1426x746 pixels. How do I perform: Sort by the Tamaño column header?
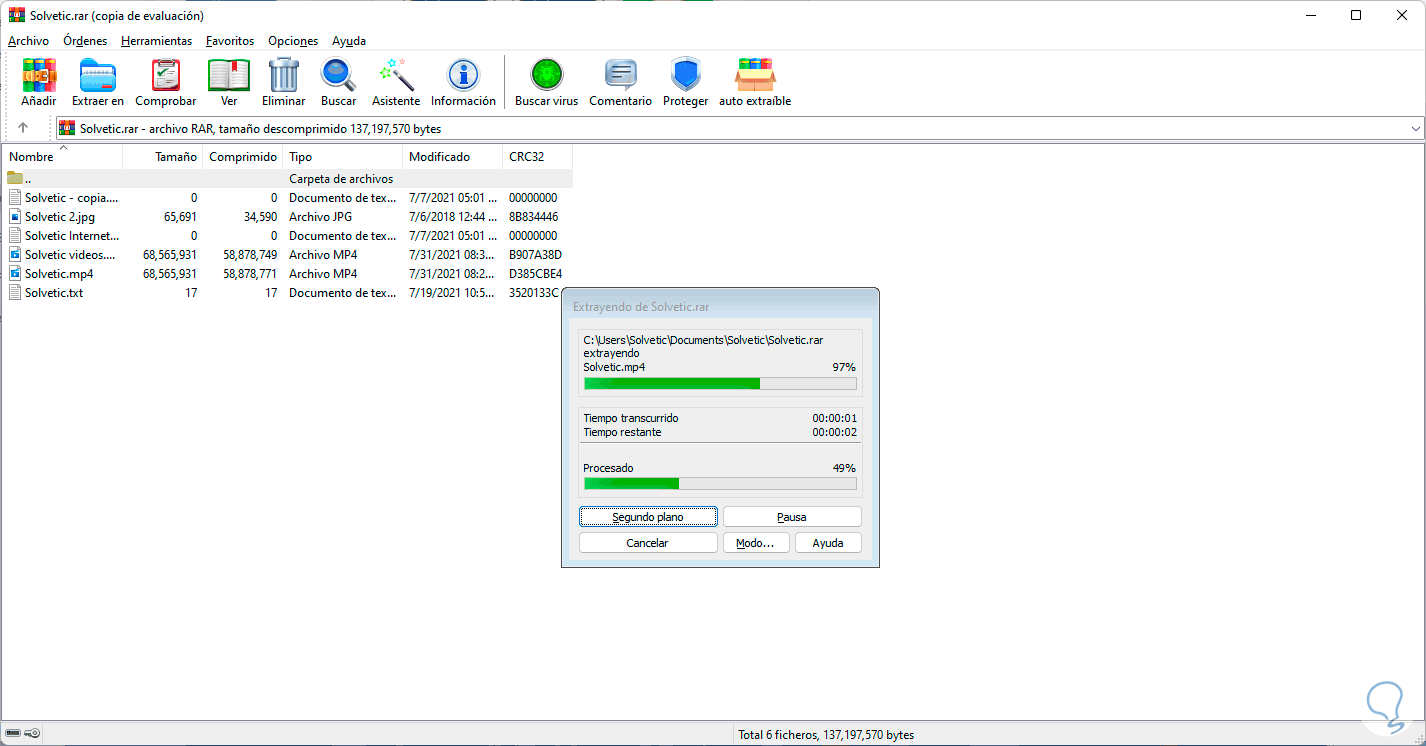coord(163,157)
